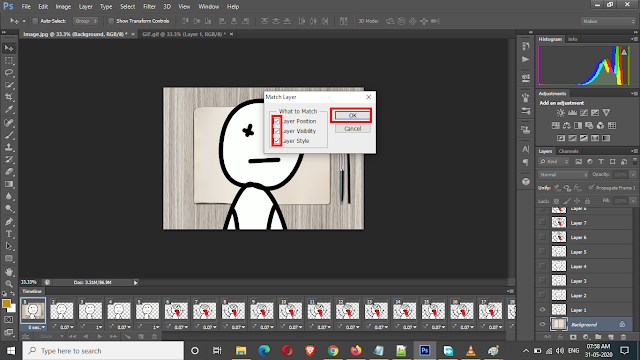640x360 pixels.
Task: Select the Move tool
Action: 9,48
